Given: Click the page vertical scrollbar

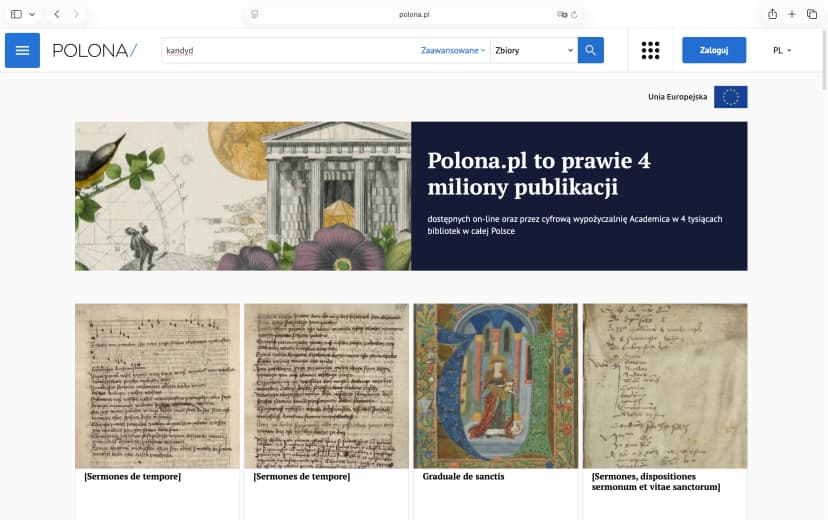Looking at the screenshot, I should pyautogui.click(x=824, y=60).
